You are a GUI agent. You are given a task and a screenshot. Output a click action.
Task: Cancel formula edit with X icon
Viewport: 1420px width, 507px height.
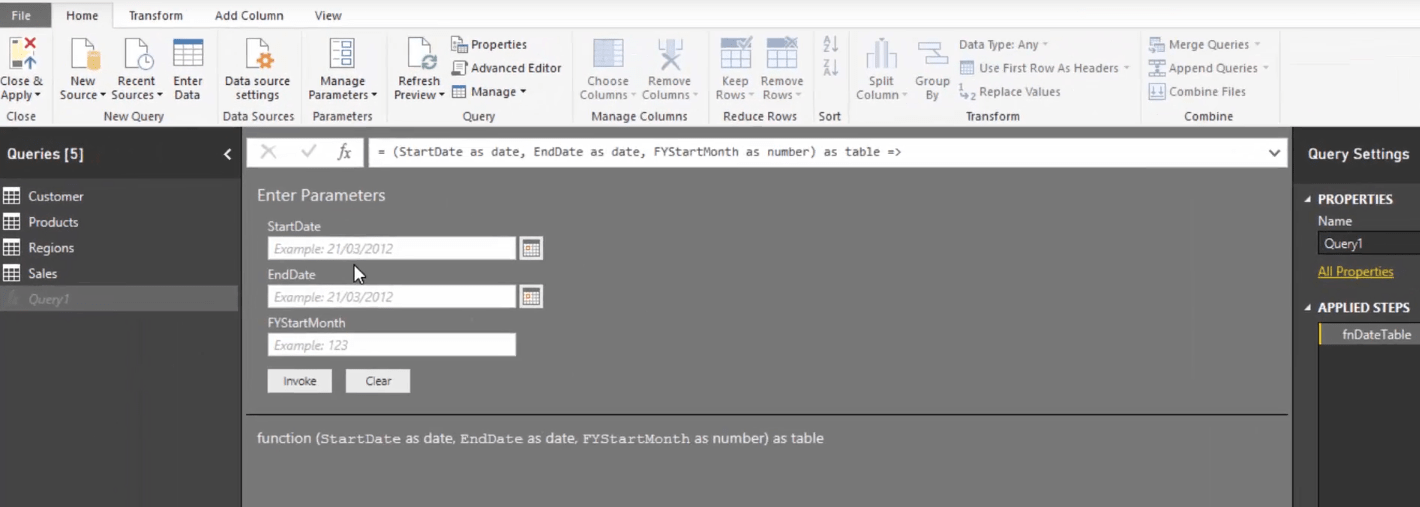tap(268, 152)
